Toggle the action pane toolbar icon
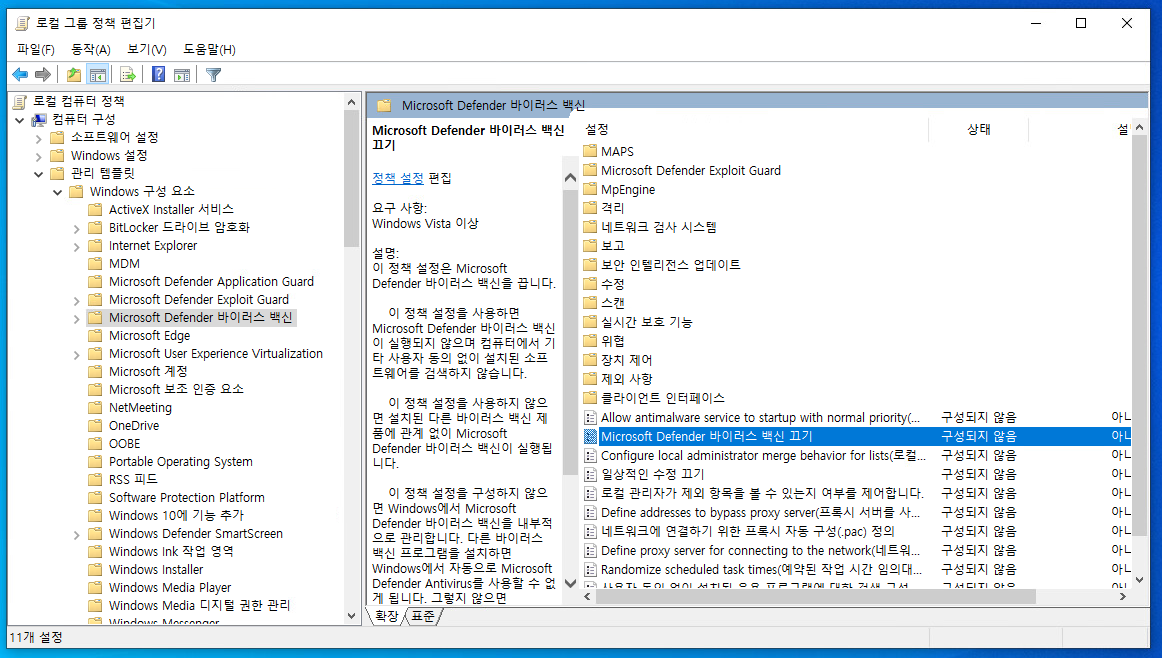The height and width of the screenshot is (658, 1162). 182,74
